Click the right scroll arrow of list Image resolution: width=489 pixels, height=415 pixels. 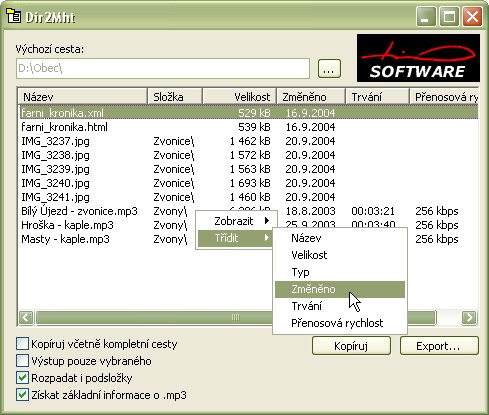tap(469, 317)
